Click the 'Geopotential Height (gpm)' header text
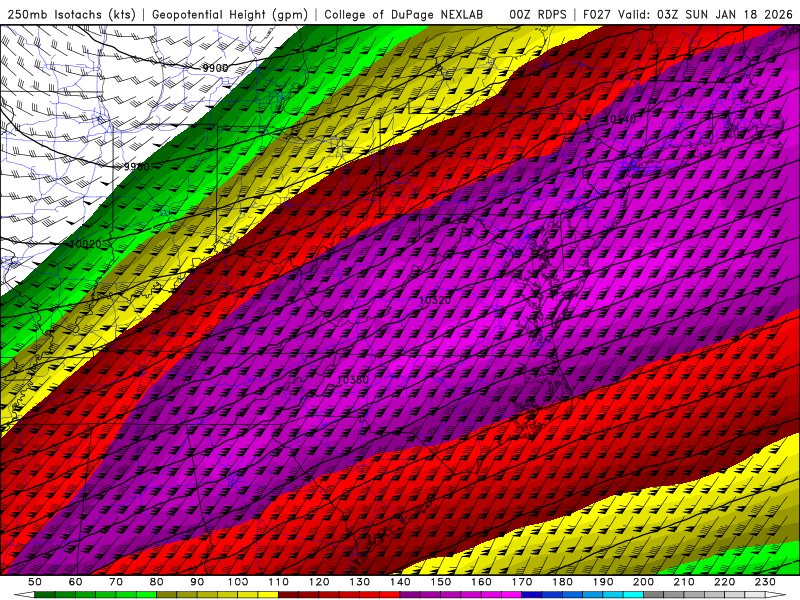Screen dimensions: 800x600 tap(230, 14)
